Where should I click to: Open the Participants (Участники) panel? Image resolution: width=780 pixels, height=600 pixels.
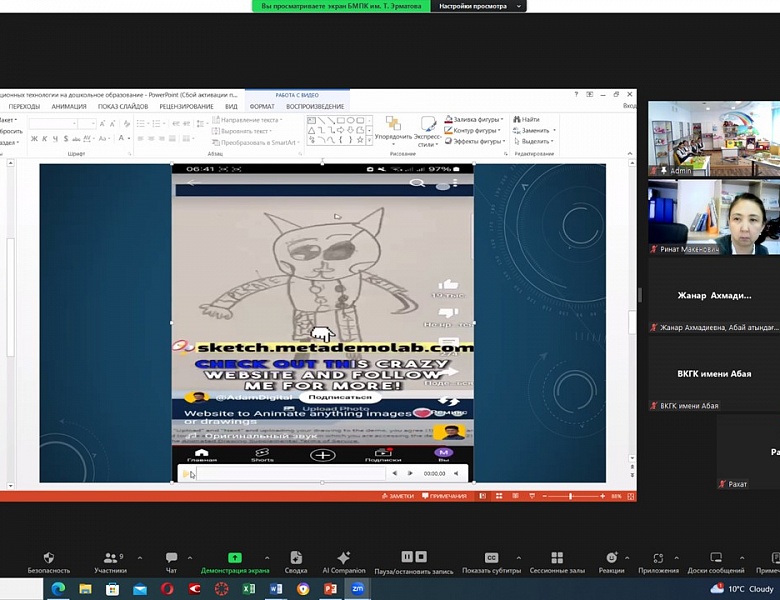coord(110,558)
